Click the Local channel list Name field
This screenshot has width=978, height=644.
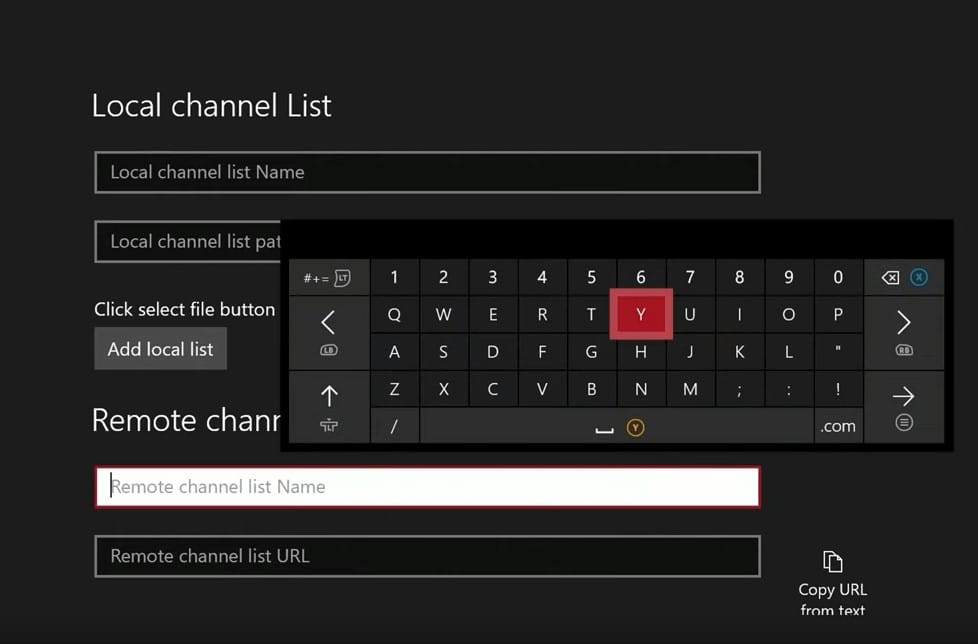427,172
